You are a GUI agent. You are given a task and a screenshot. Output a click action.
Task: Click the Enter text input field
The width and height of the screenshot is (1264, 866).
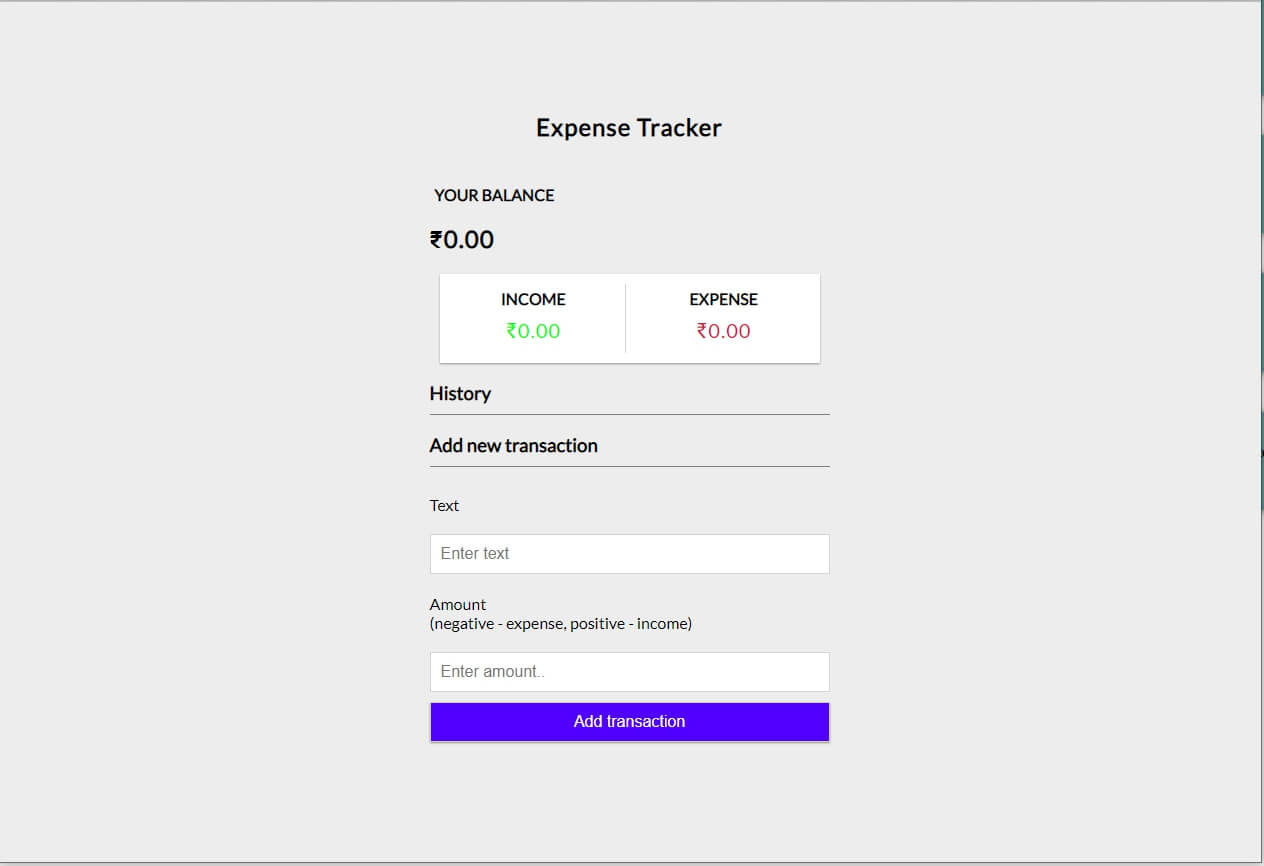(x=629, y=554)
